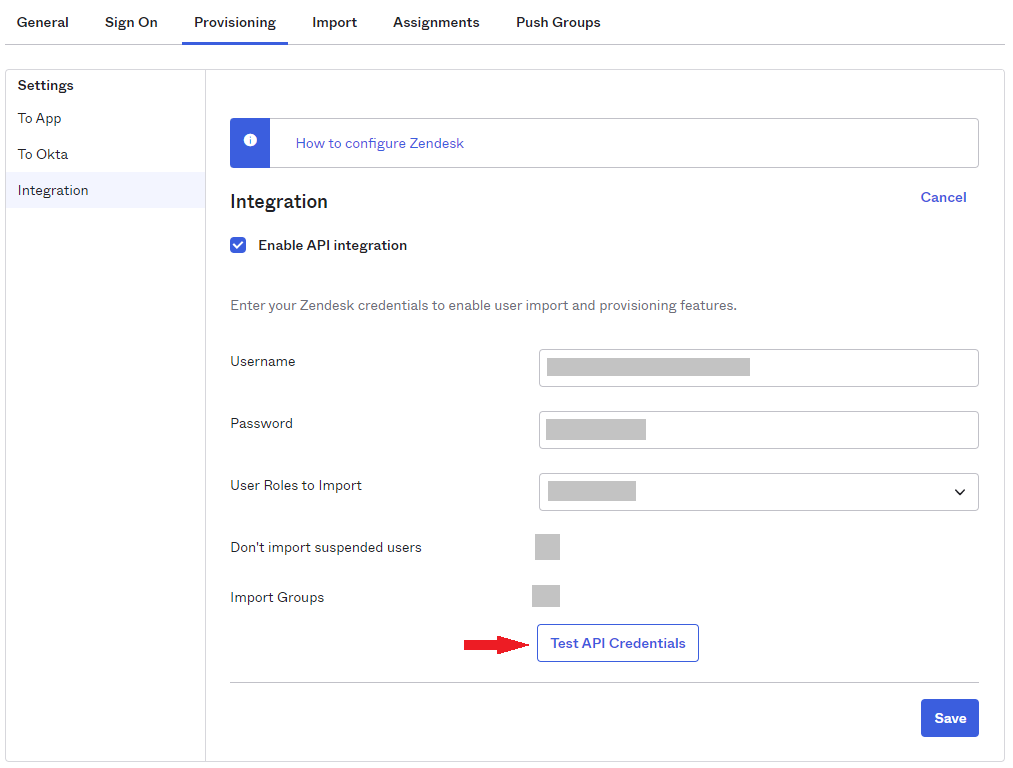The height and width of the screenshot is (768, 1013).
Task: Toggle the Import Groups checkbox
Action: click(546, 595)
